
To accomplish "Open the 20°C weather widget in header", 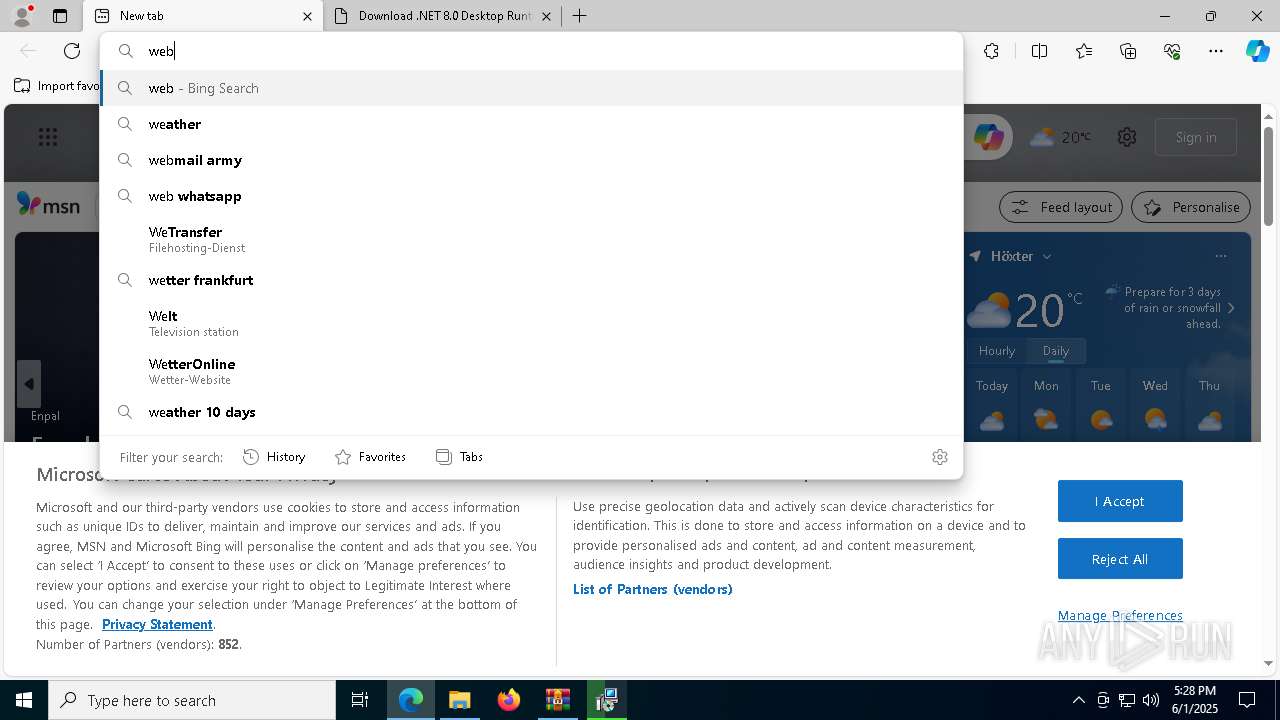I will pos(1061,137).
